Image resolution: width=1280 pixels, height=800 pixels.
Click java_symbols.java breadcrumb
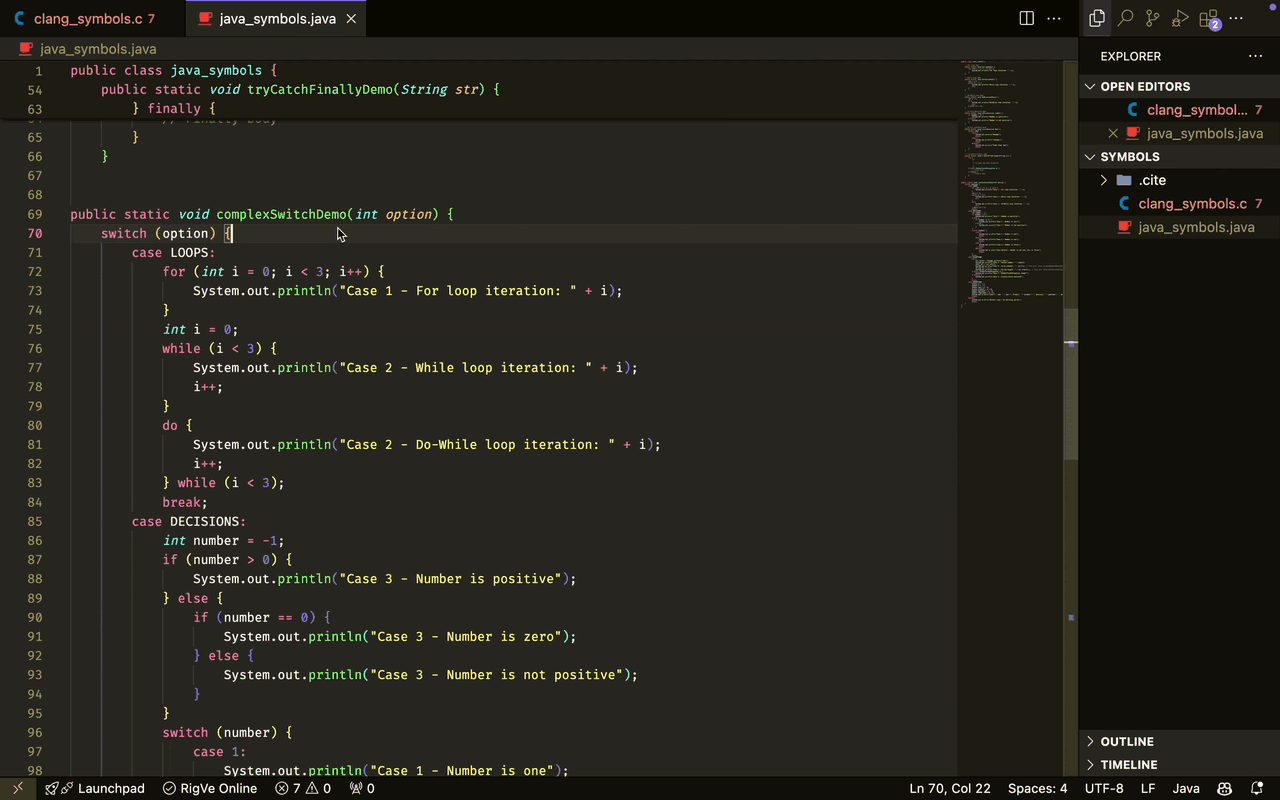(x=98, y=48)
